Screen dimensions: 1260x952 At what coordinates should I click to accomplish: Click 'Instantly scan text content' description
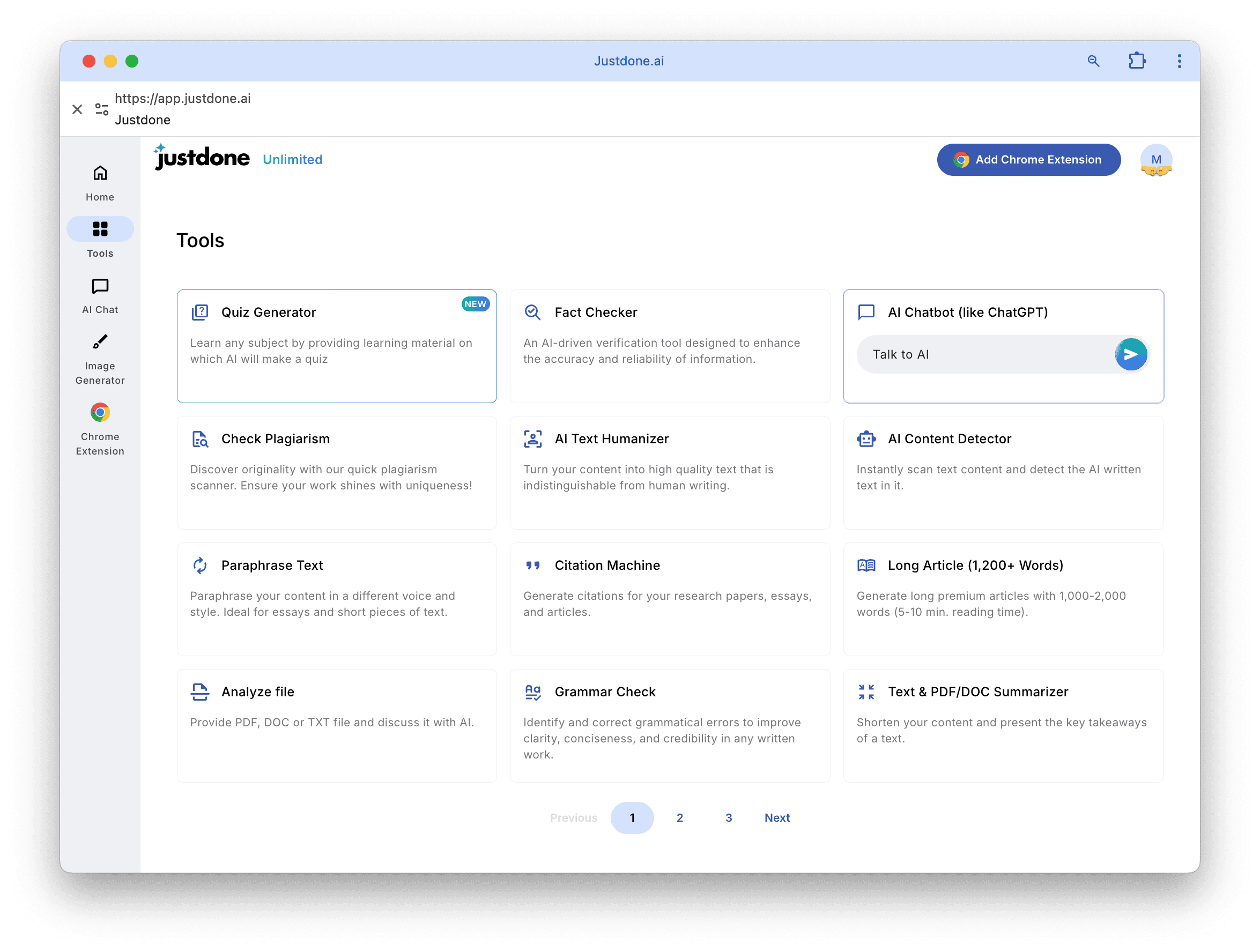tap(998, 478)
